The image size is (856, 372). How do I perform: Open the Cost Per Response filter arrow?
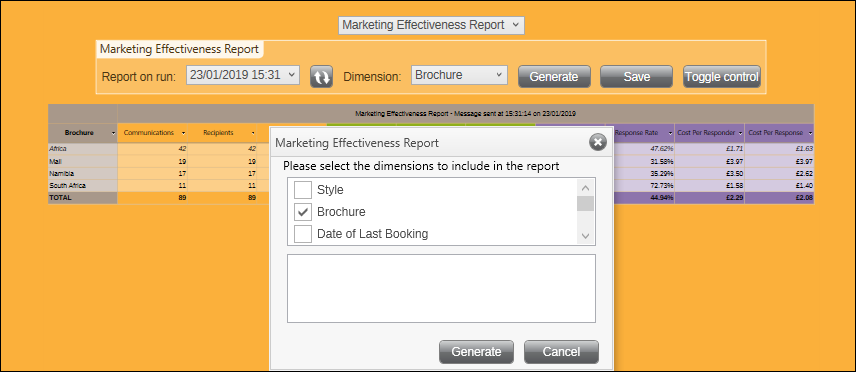pos(810,133)
